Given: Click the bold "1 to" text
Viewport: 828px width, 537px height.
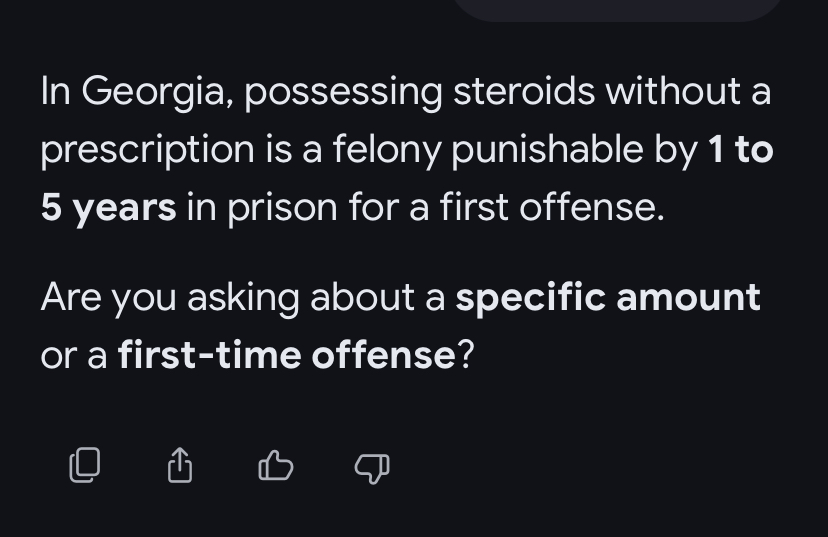Looking at the screenshot, I should 740,150.
